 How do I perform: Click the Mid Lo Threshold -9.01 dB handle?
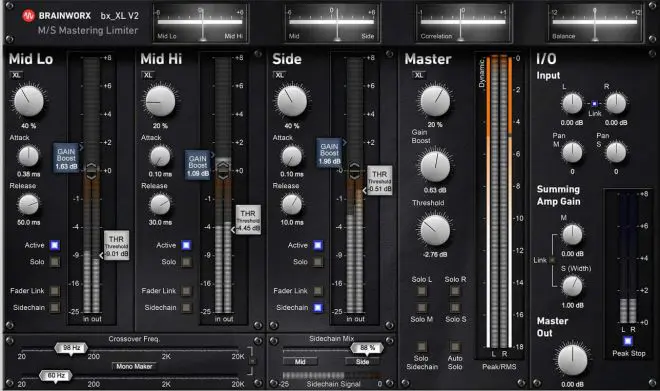coord(116,245)
